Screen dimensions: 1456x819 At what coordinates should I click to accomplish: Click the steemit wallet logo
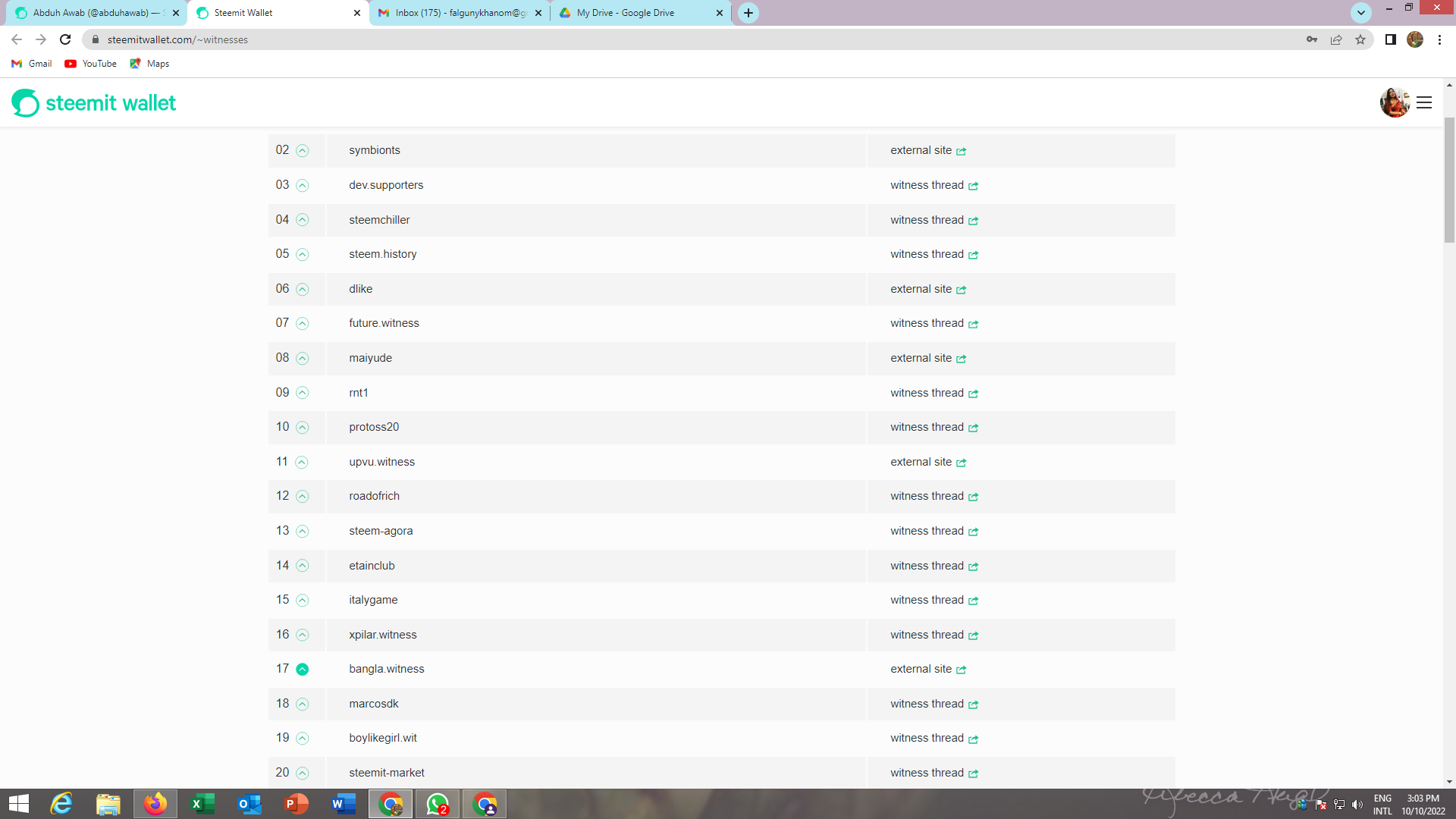tap(94, 103)
